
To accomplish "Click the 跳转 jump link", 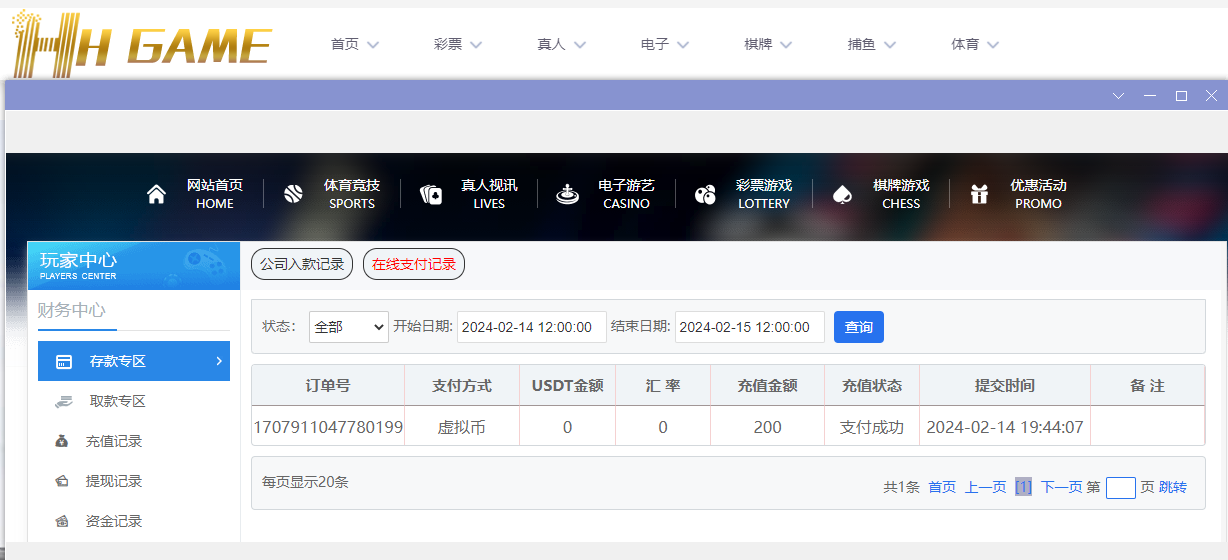I will point(1173,487).
